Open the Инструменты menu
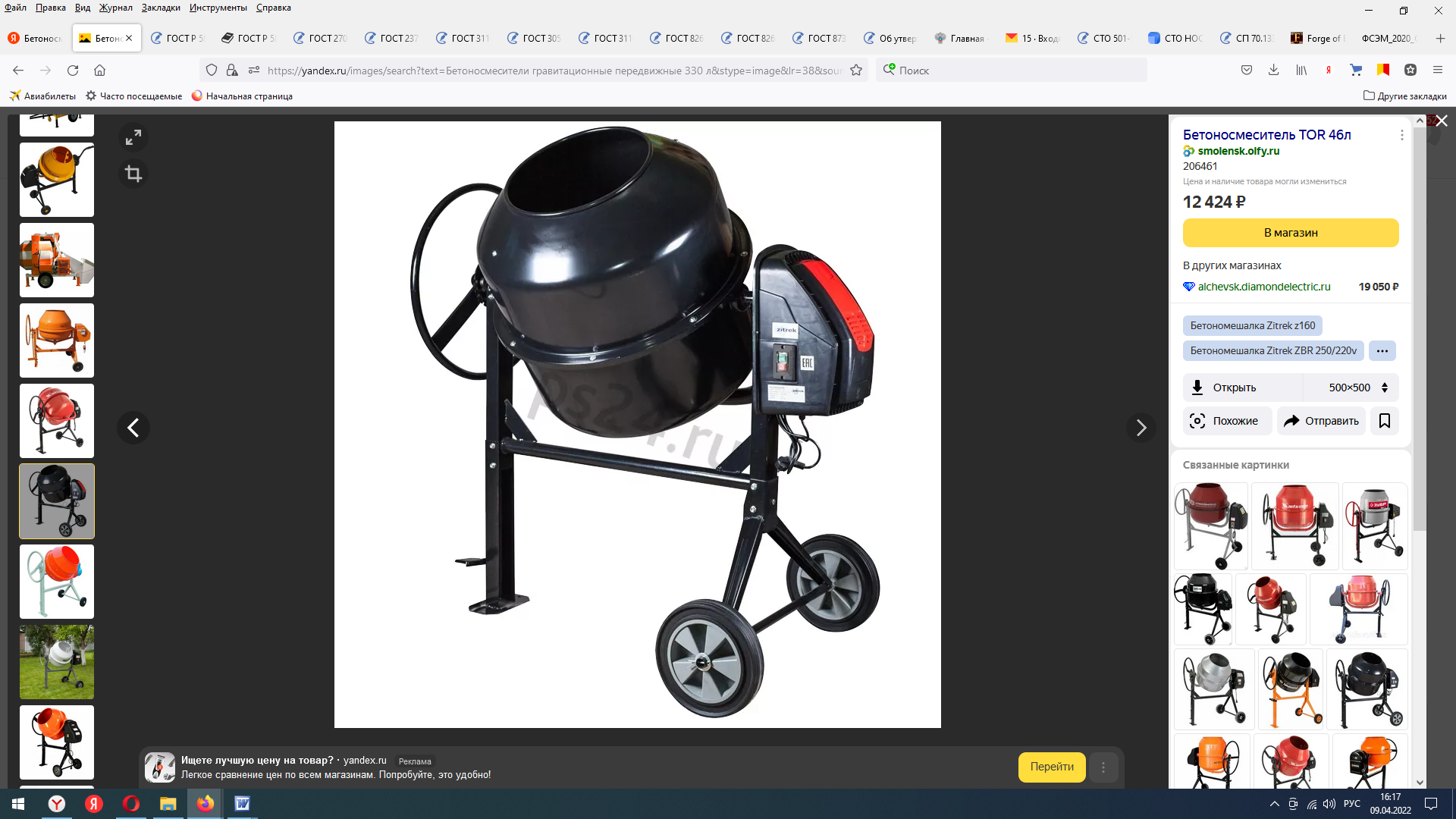Screen dimensions: 1456x819 [x=218, y=8]
